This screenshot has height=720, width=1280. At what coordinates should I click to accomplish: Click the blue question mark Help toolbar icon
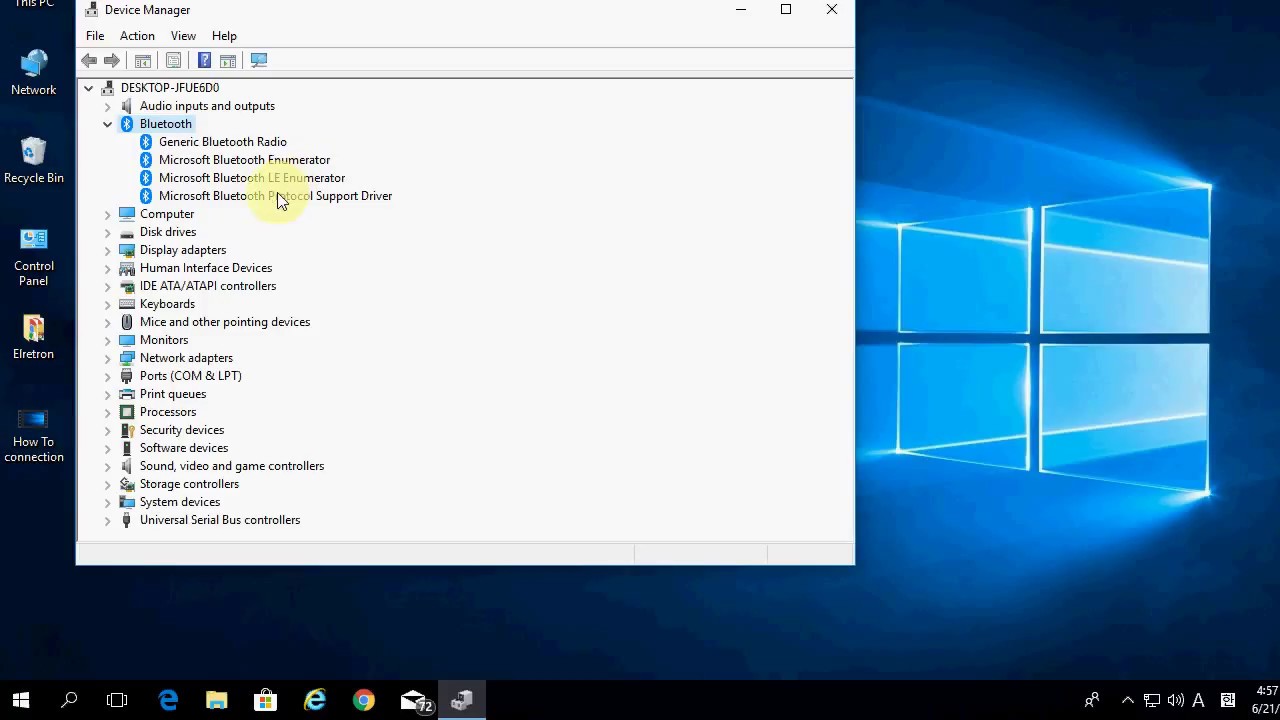[x=204, y=61]
